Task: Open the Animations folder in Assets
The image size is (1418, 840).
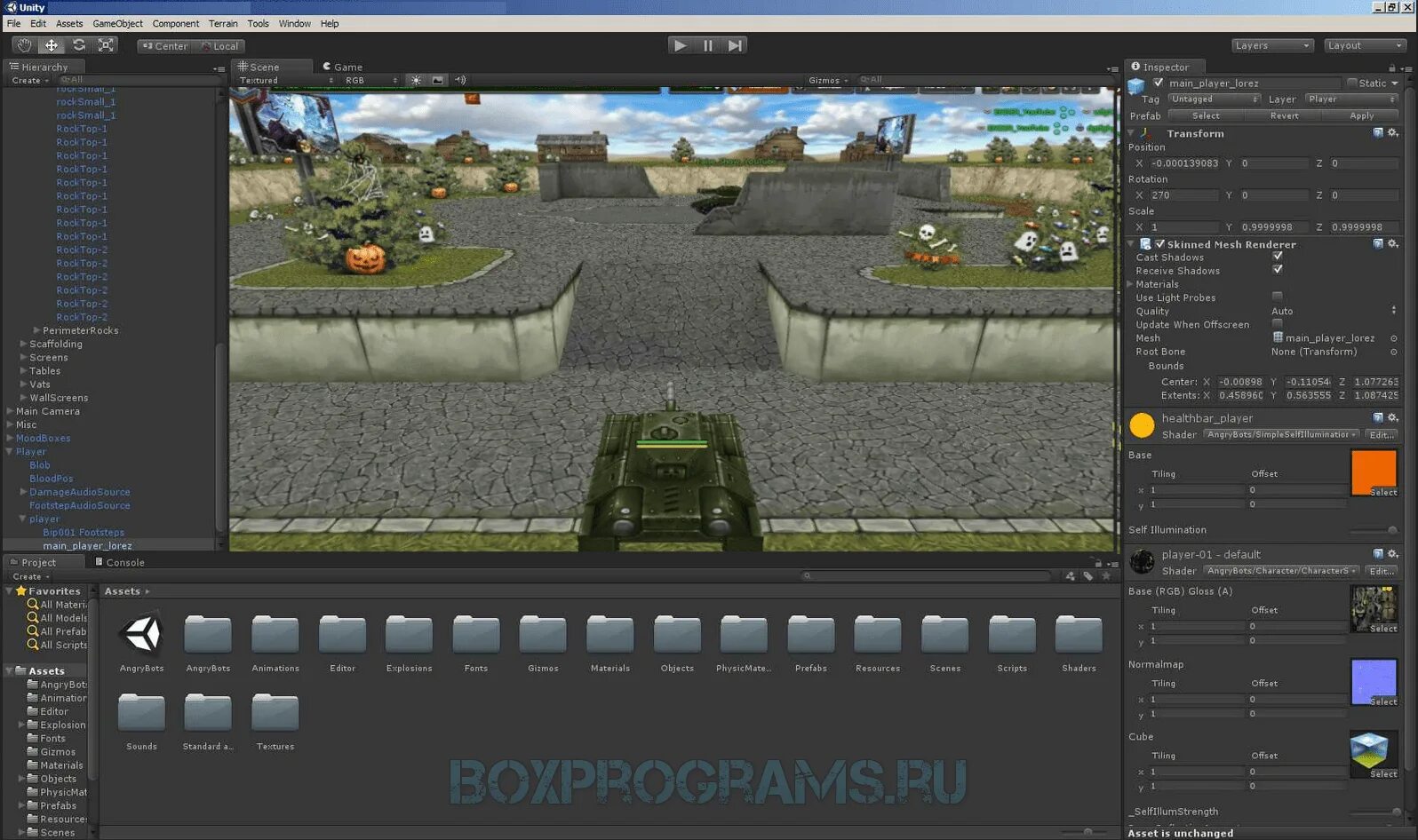Action: click(x=275, y=641)
